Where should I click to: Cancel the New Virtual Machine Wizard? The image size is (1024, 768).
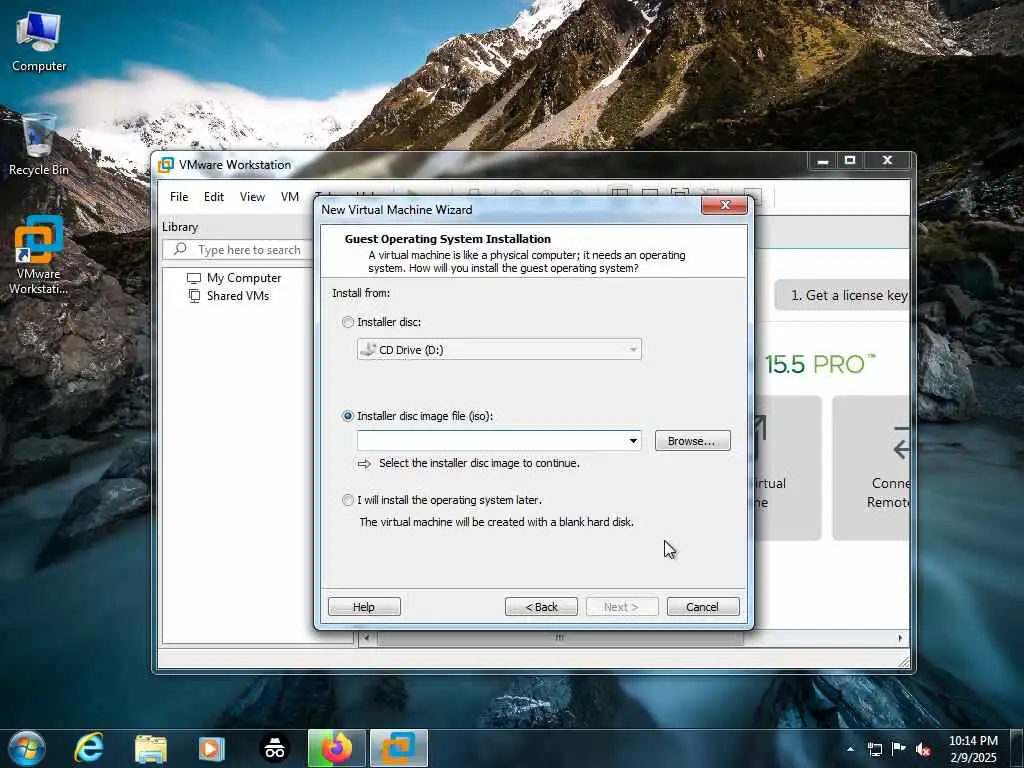click(703, 607)
